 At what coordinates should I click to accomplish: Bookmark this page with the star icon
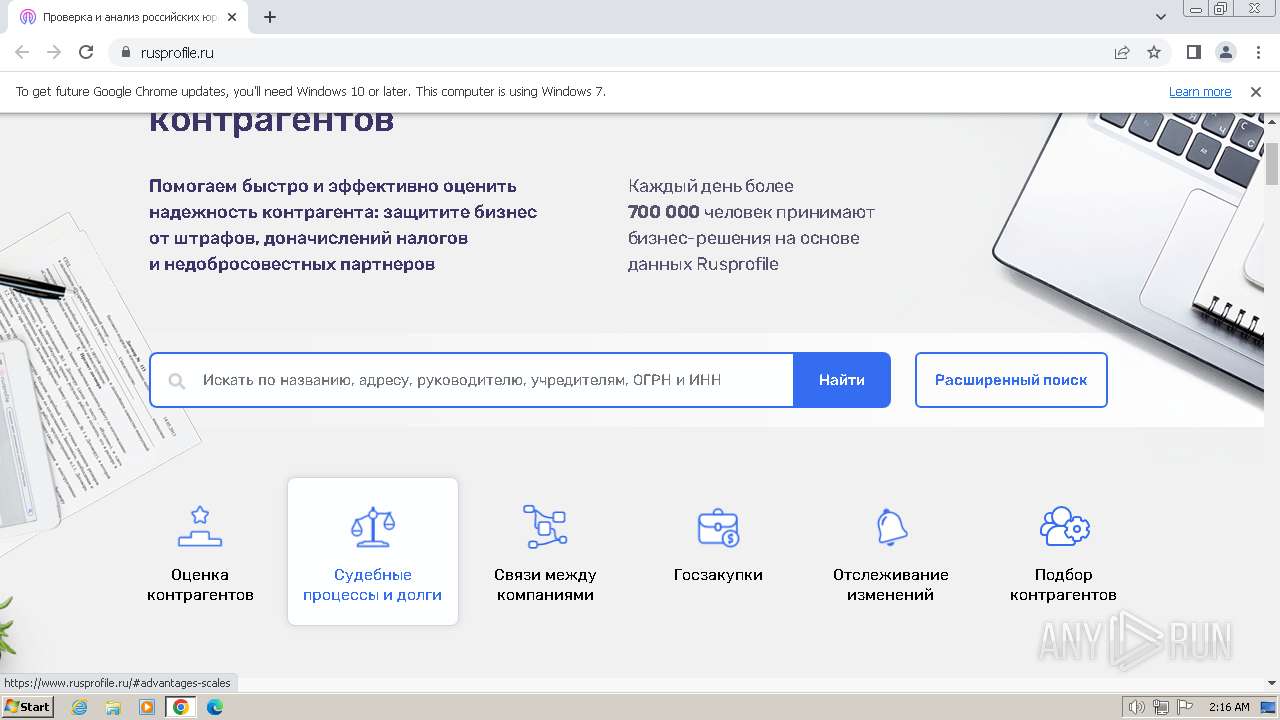(x=1154, y=53)
